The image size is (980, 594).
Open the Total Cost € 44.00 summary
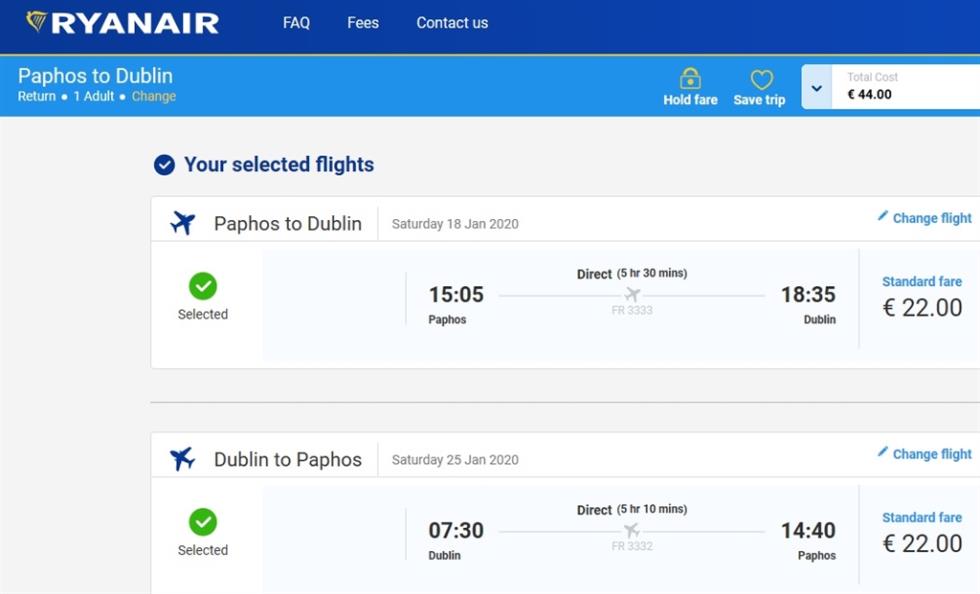[906, 86]
